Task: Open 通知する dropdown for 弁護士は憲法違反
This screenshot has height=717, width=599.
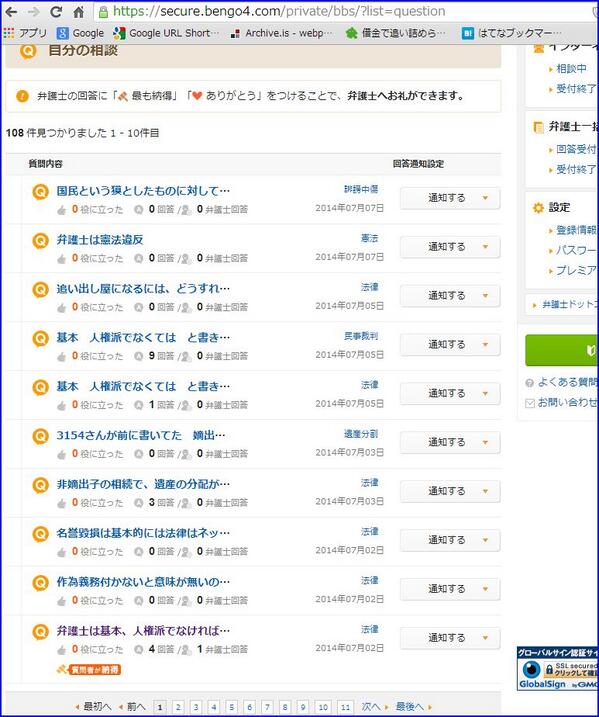Action: click(450, 247)
